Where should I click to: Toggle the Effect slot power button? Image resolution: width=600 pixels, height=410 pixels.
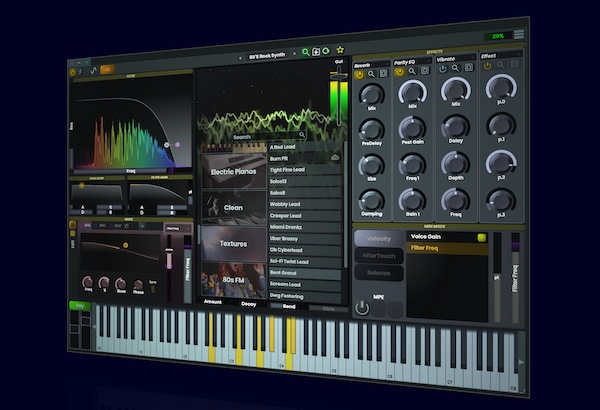click(487, 66)
